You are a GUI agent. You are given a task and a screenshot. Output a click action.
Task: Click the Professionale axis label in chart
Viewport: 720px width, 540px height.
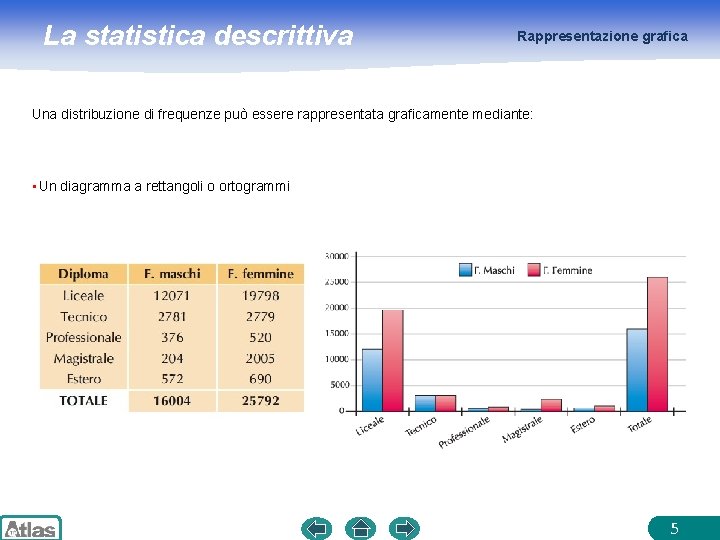point(464,432)
